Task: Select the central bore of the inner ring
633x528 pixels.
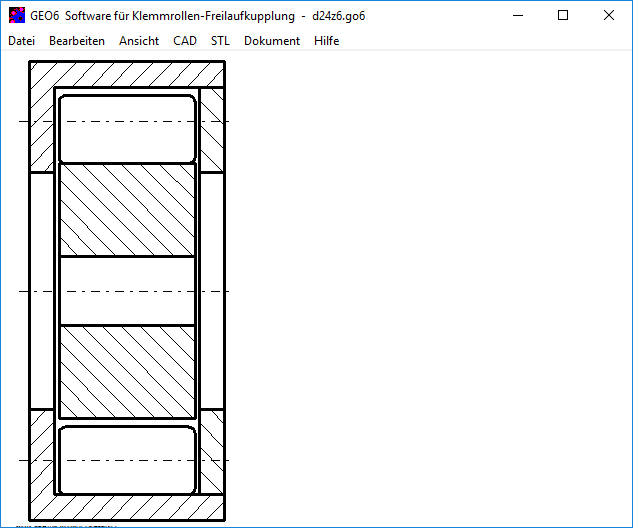Action: [x=127, y=291]
